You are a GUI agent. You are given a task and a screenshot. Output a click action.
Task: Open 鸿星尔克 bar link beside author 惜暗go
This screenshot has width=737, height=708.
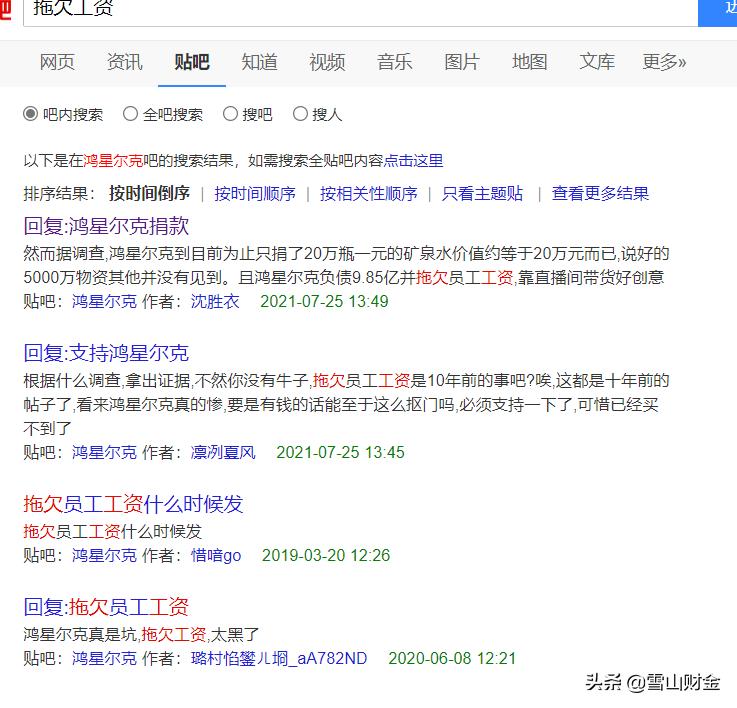[104, 555]
